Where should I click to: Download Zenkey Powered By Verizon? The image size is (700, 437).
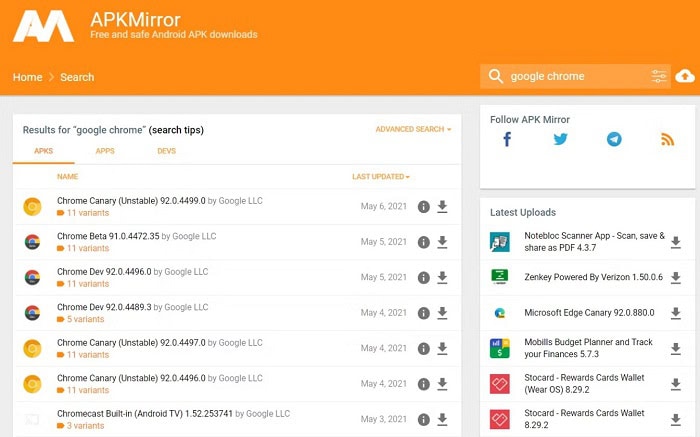(675, 277)
